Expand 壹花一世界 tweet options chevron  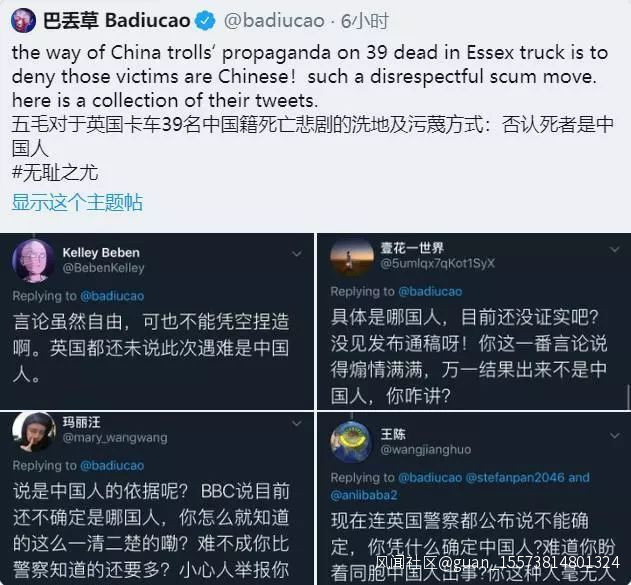point(615,249)
